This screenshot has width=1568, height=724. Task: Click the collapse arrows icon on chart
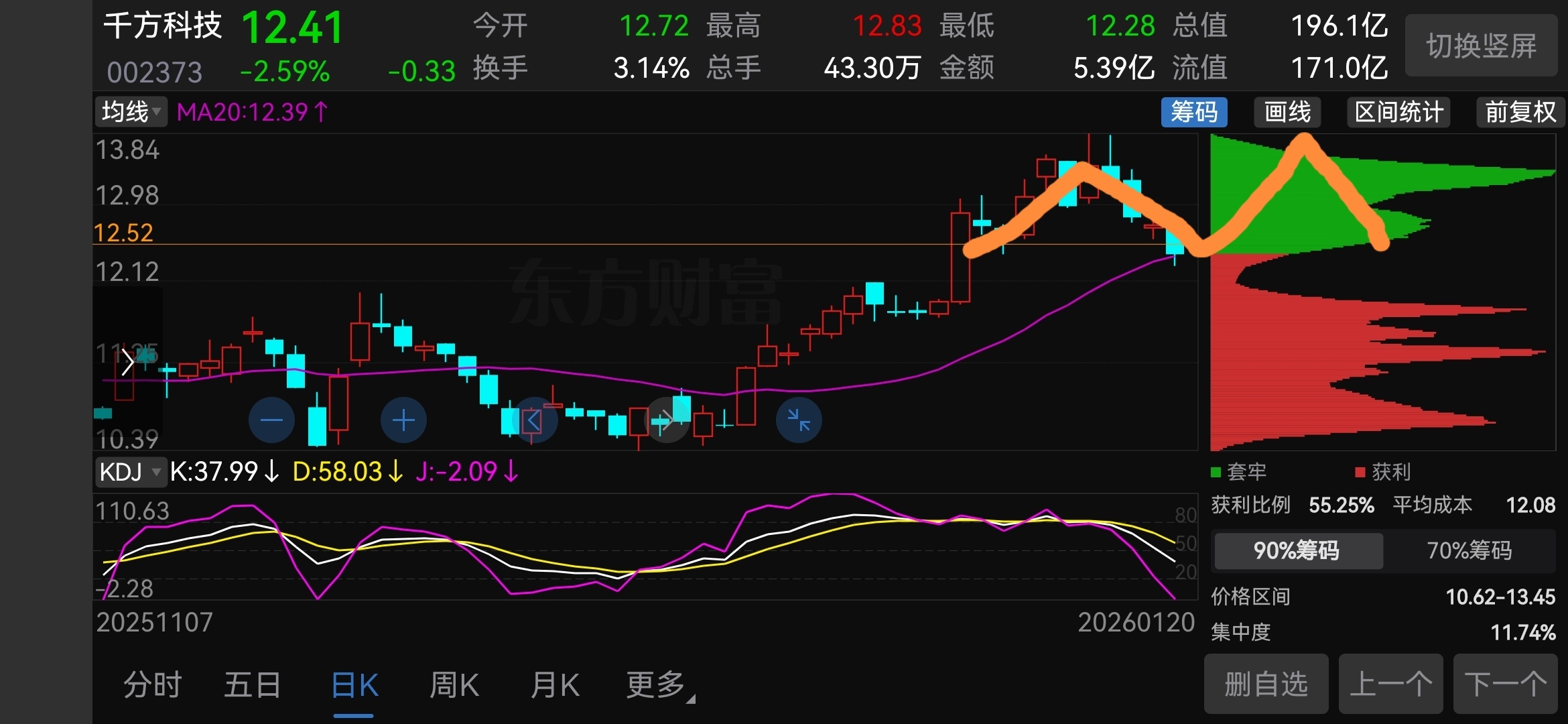point(799,420)
